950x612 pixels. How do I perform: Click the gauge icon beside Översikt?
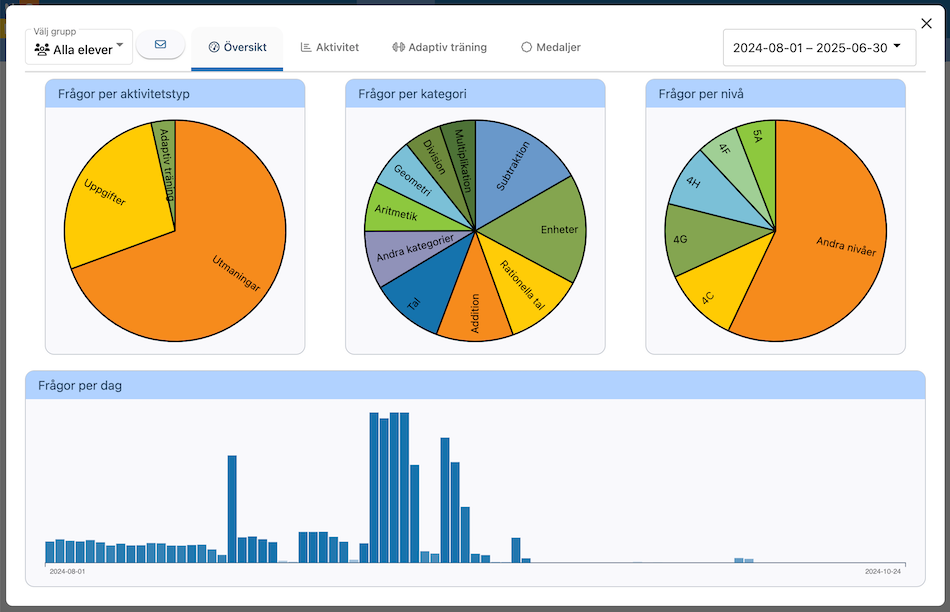click(214, 47)
